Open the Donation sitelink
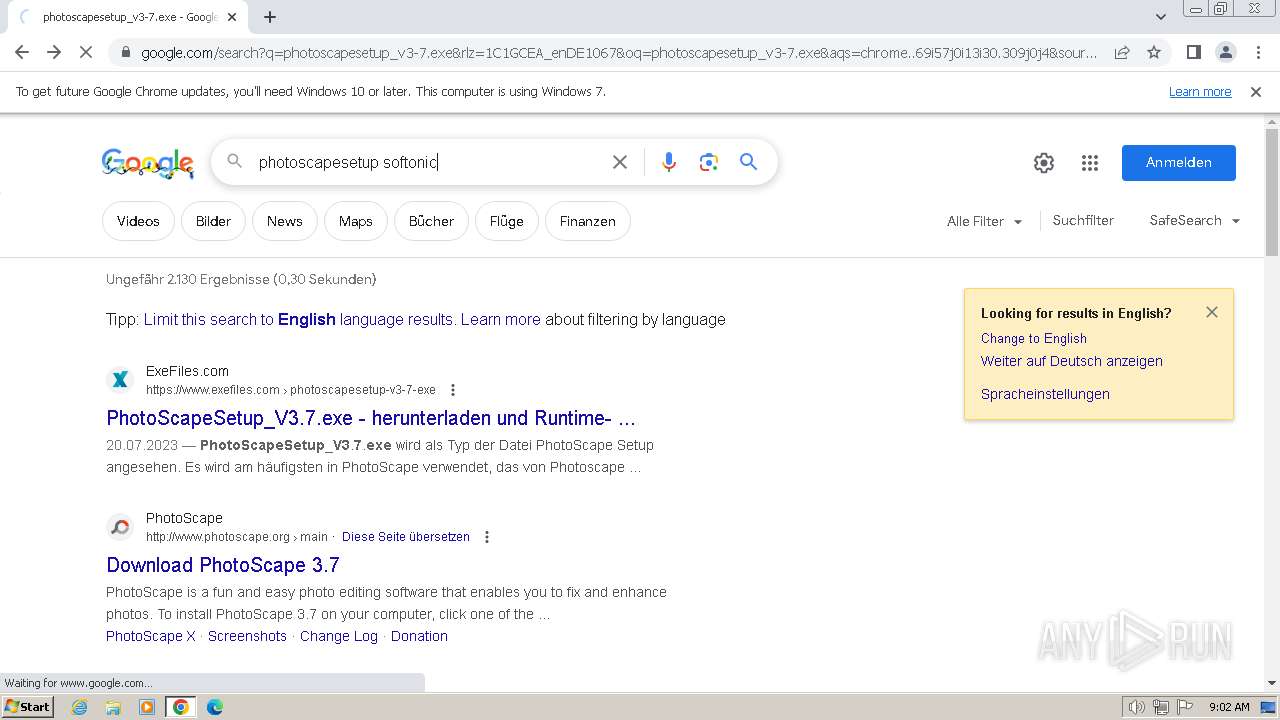The image size is (1280, 720). (419, 636)
